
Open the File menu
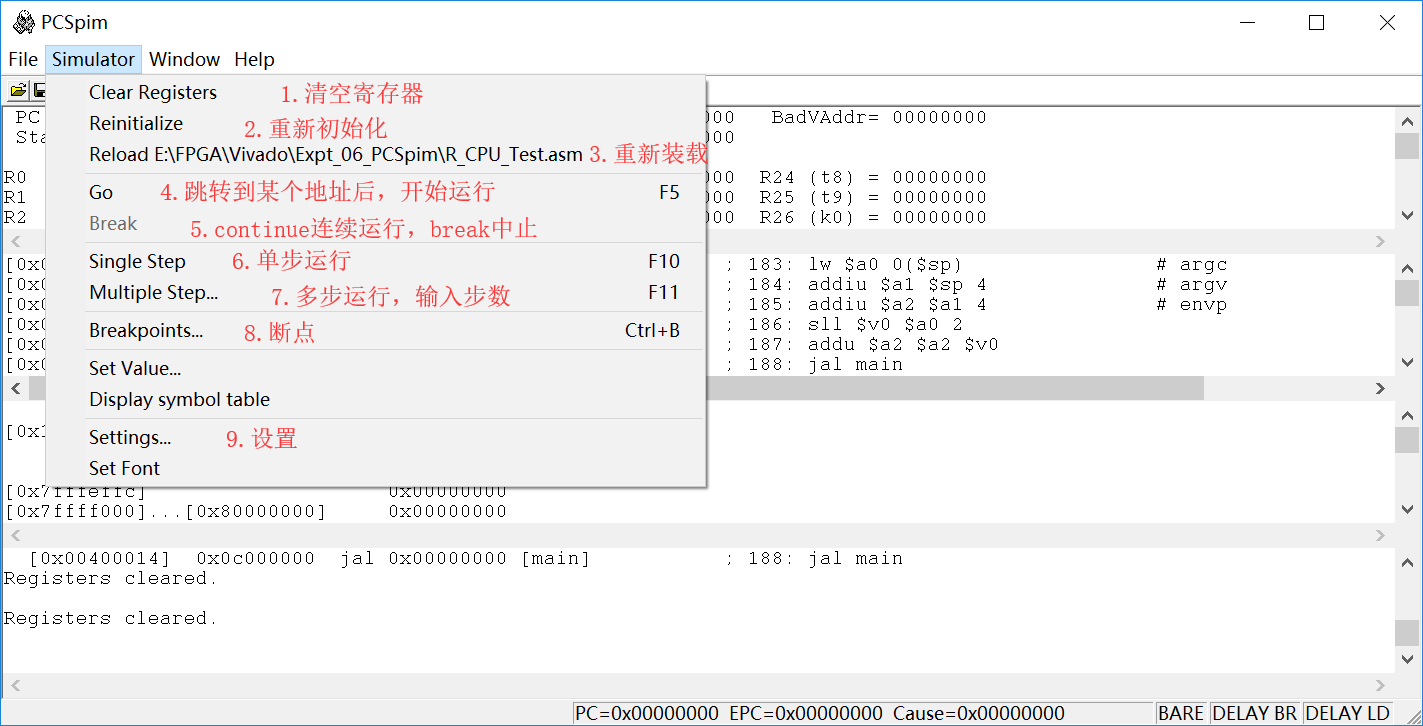[23, 59]
